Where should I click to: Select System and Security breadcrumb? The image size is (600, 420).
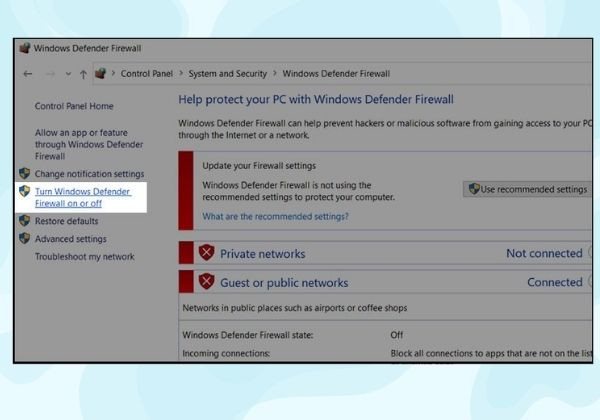coord(227,74)
